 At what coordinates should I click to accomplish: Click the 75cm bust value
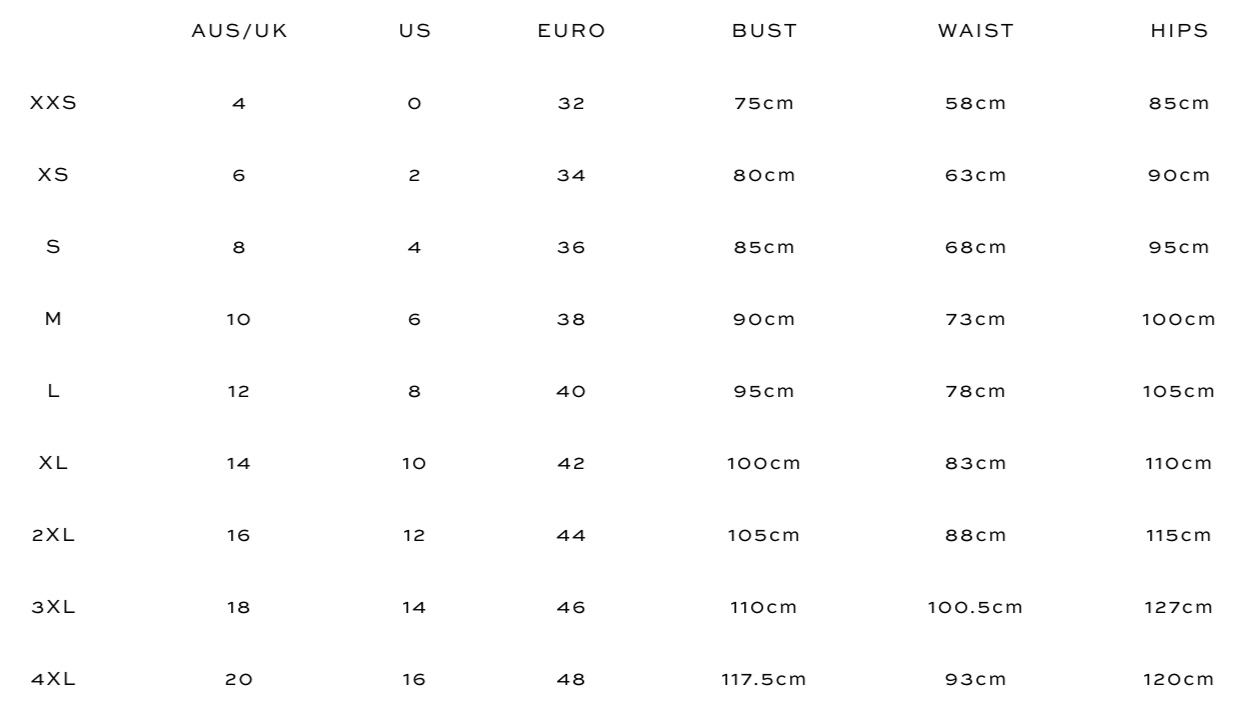click(x=765, y=103)
